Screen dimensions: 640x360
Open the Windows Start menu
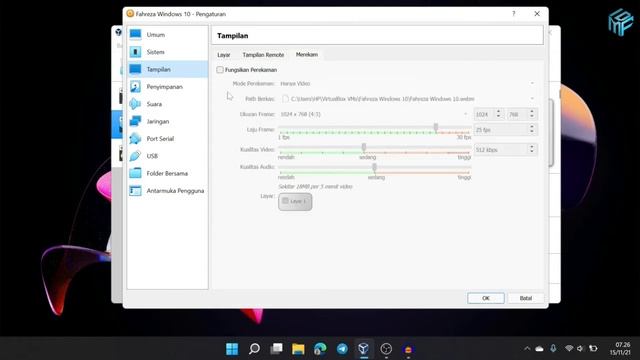click(232, 349)
